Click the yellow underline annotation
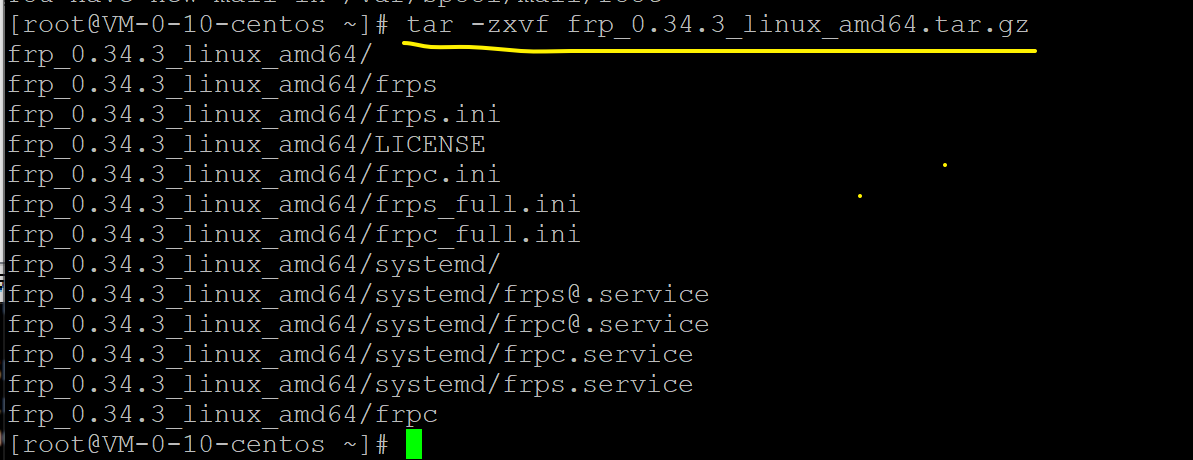Viewport: 1193px width, 460px height. click(x=719, y=49)
